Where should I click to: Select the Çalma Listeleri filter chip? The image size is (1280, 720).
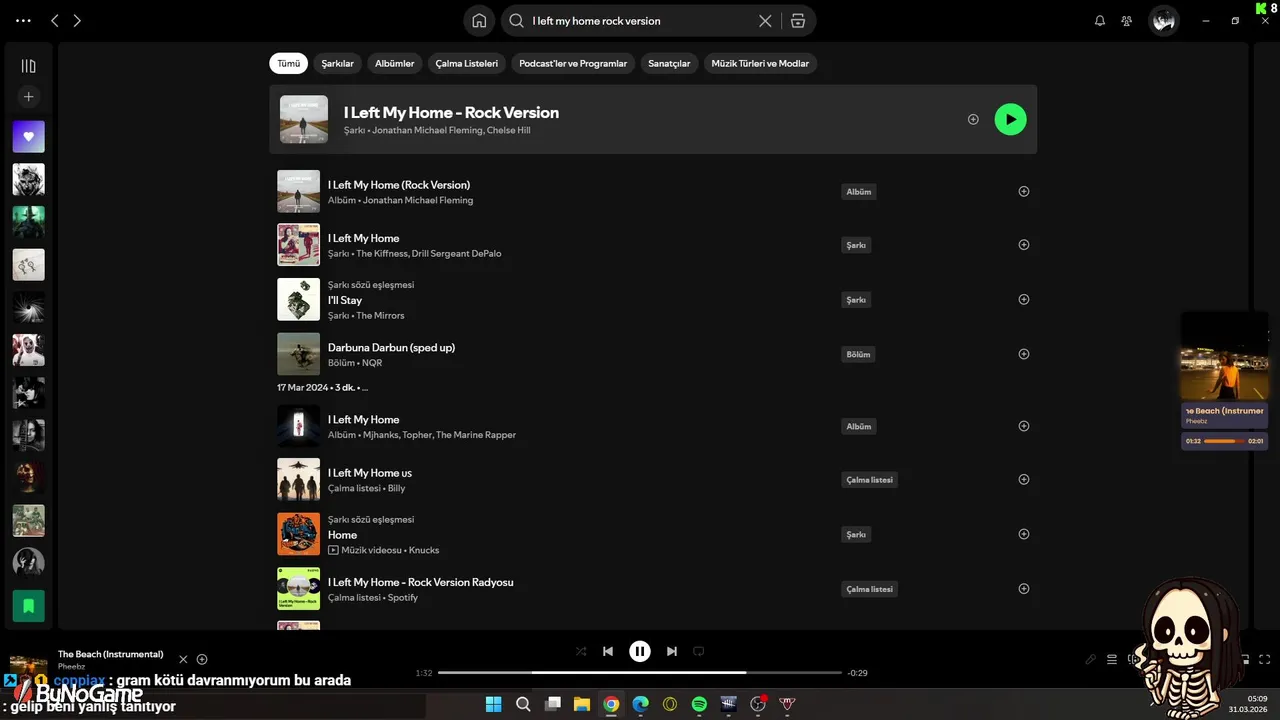466,63
